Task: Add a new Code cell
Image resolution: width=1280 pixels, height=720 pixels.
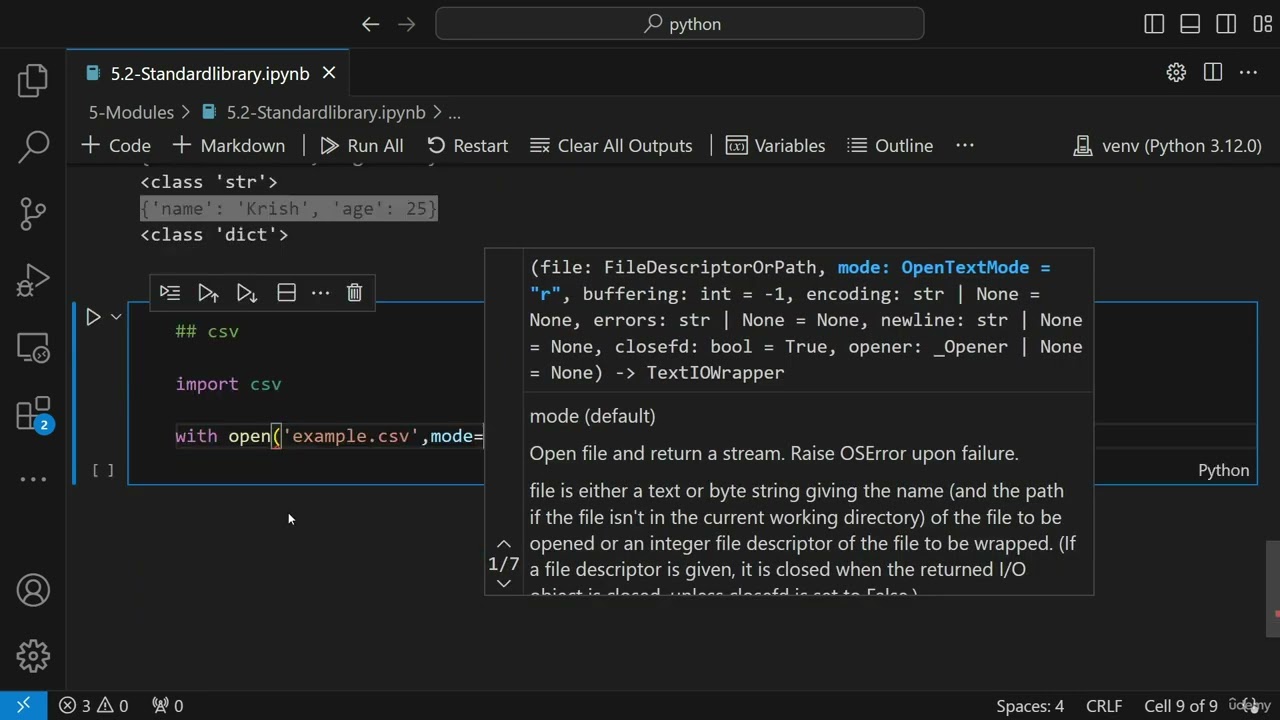Action: pyautogui.click(x=116, y=145)
